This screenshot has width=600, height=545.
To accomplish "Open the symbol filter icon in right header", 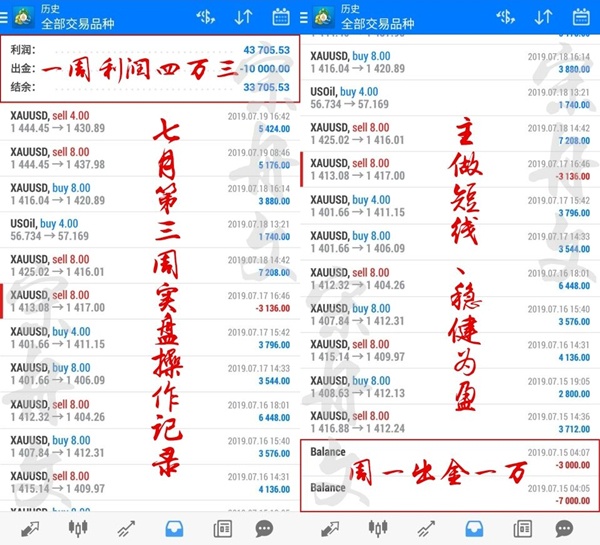I will point(505,17).
